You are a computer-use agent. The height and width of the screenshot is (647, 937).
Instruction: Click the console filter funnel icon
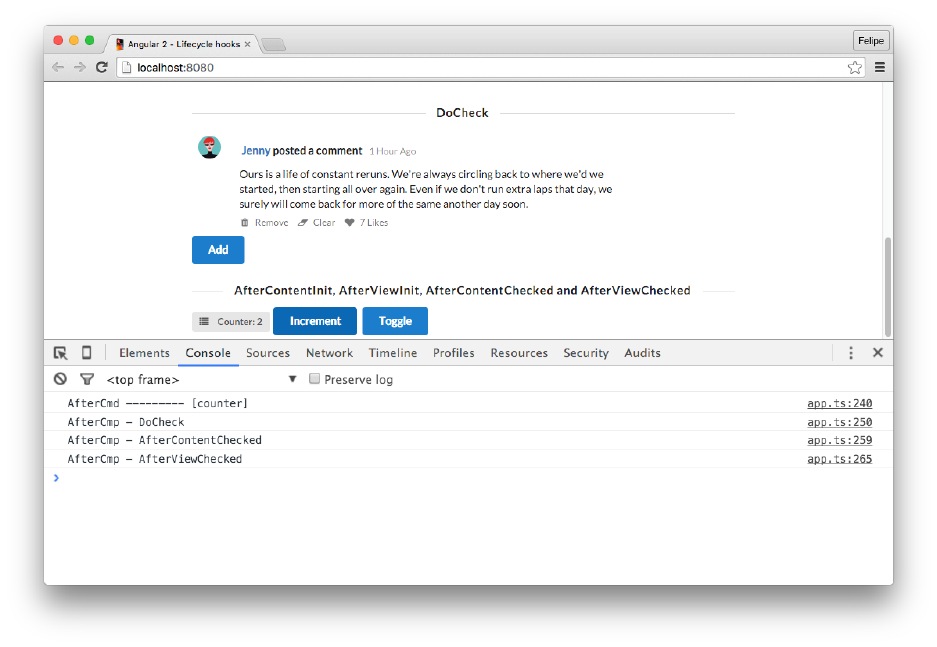coord(87,379)
